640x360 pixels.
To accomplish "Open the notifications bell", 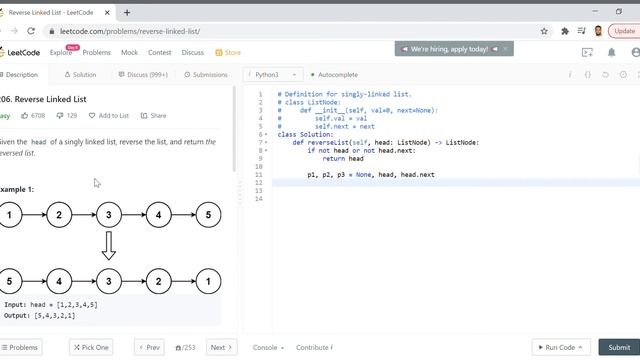I will coord(611,52).
